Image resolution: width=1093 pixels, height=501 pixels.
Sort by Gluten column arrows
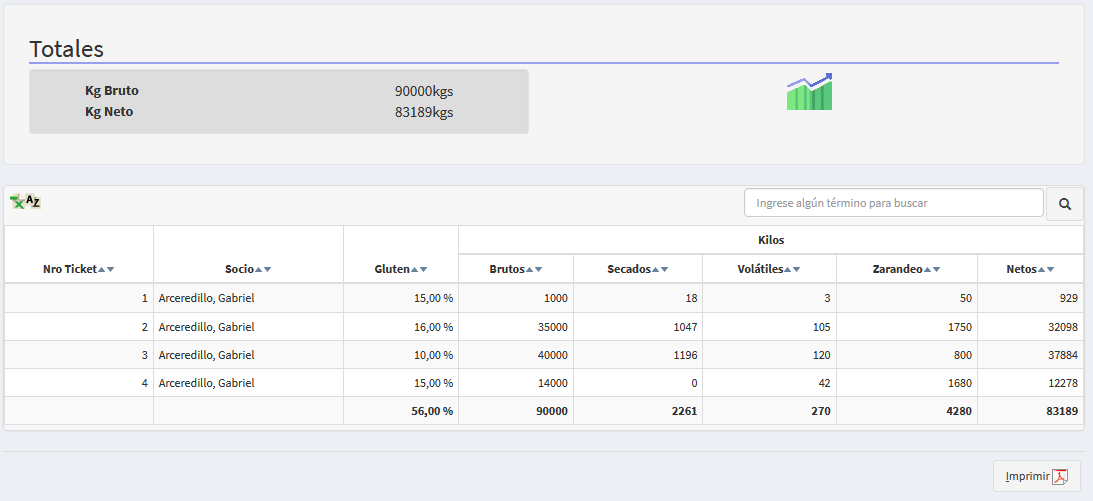pos(419,269)
